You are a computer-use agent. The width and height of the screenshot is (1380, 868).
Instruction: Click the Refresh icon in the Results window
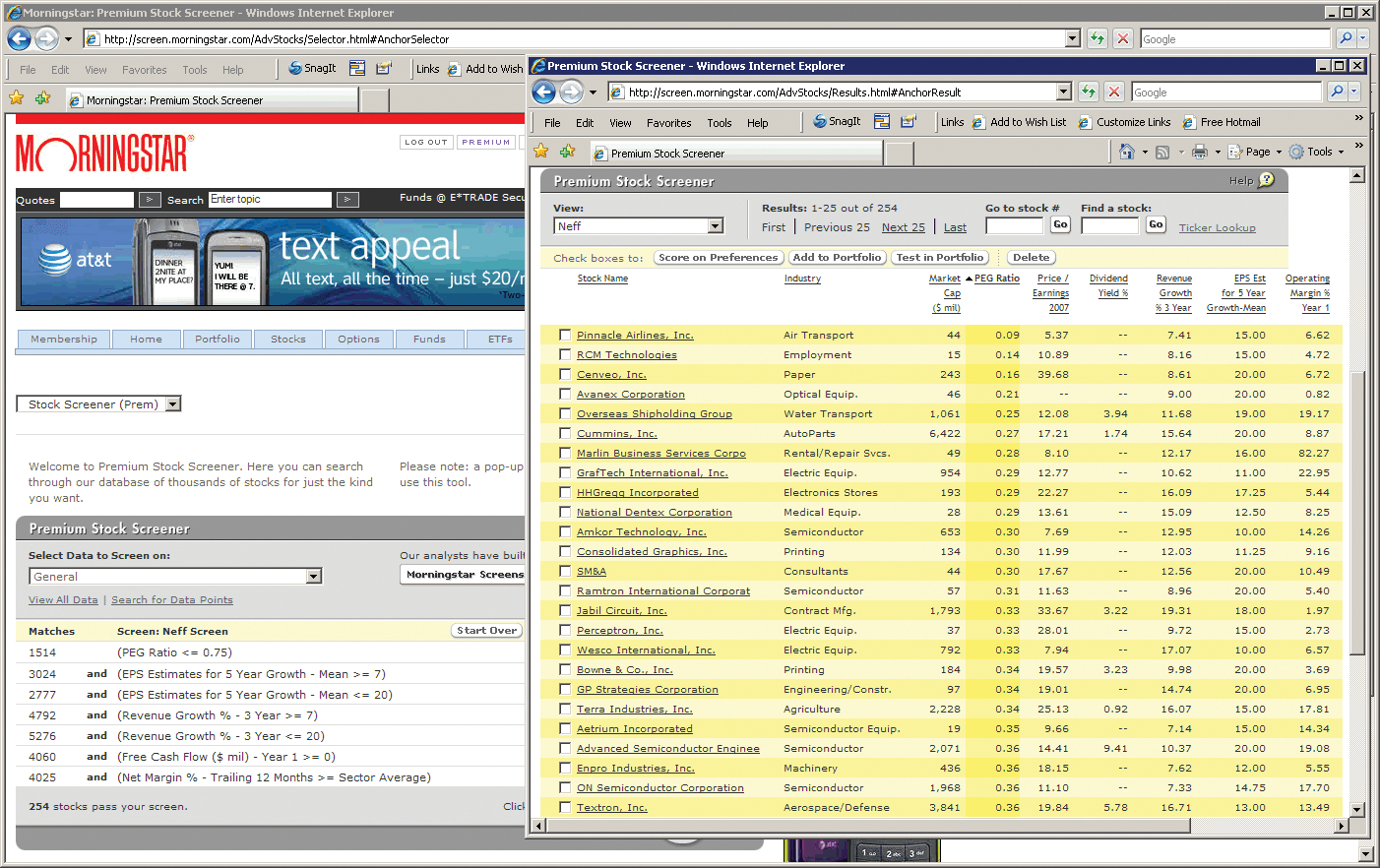coord(1088,93)
